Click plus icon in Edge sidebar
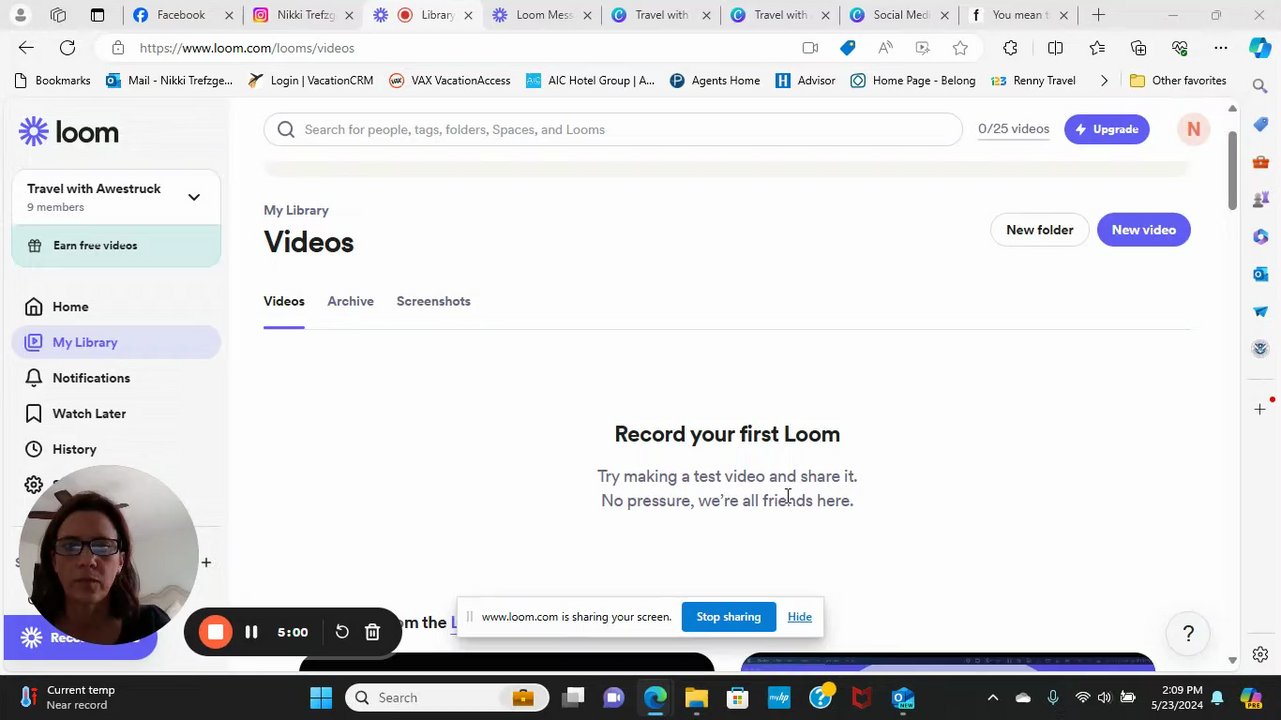1281x720 pixels. [1260, 409]
